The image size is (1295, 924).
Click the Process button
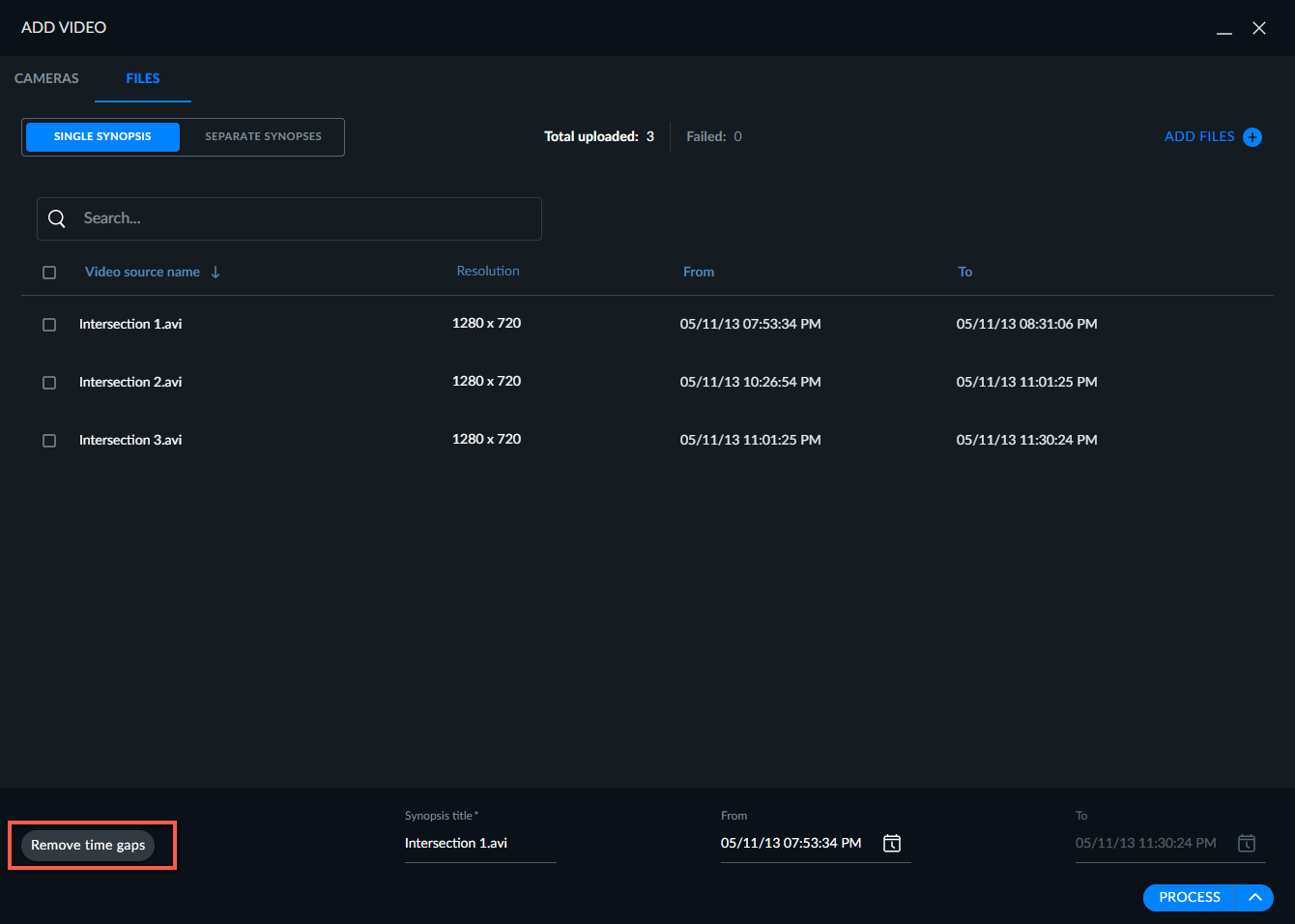[x=1190, y=898]
